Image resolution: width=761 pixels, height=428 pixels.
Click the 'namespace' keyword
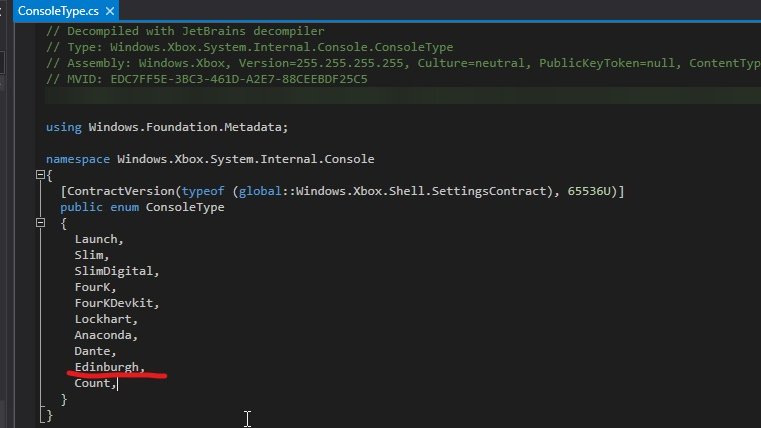(78, 159)
